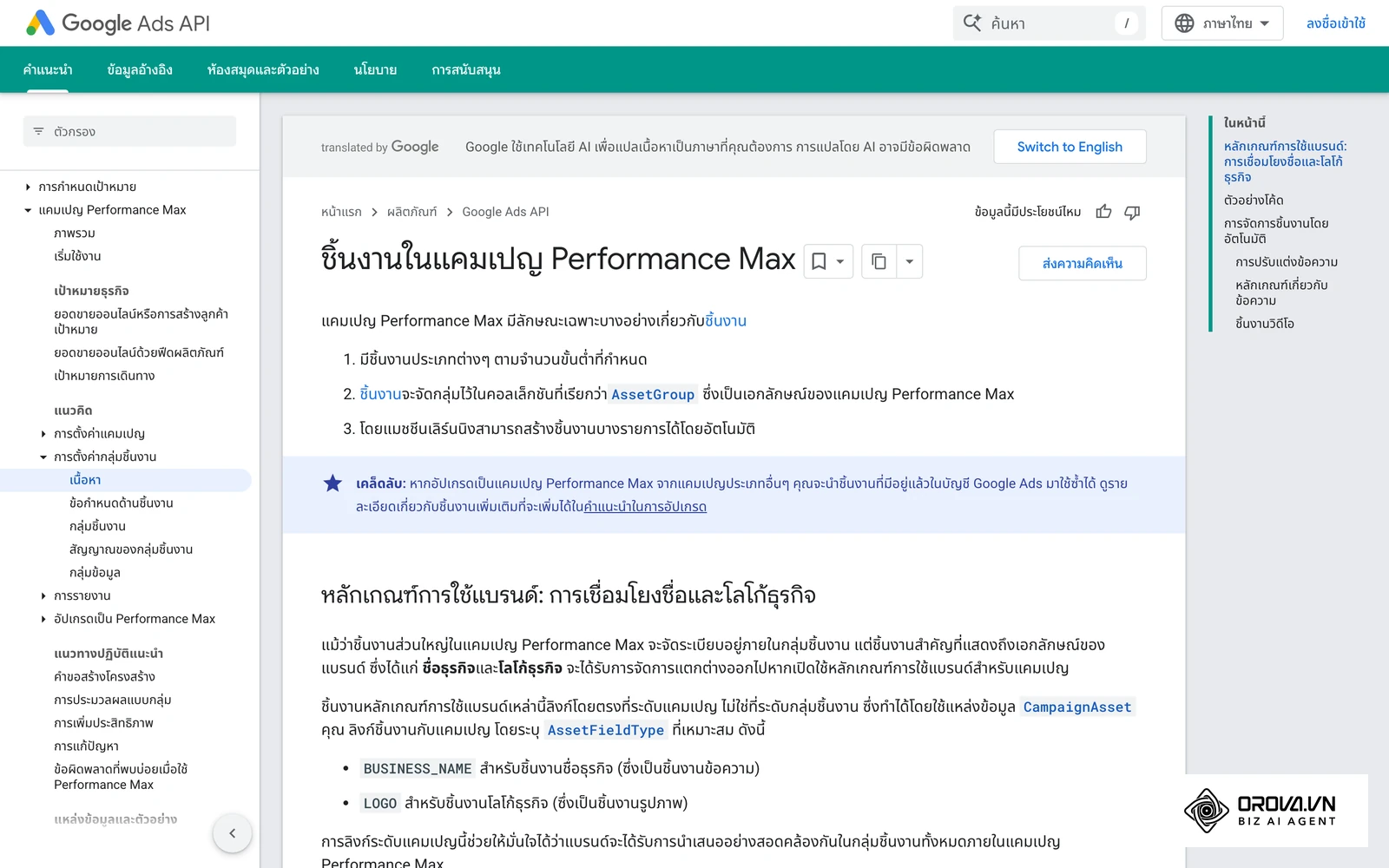This screenshot has width=1389, height=868.
Task: Follow the คำแนะนำในการอัปเกรด link in the tip
Action: click(x=645, y=507)
